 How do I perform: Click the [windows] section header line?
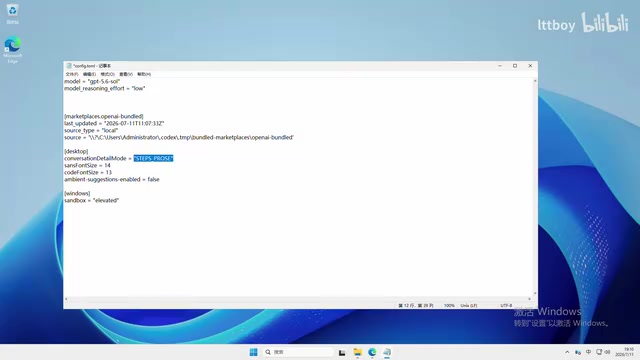point(77,193)
